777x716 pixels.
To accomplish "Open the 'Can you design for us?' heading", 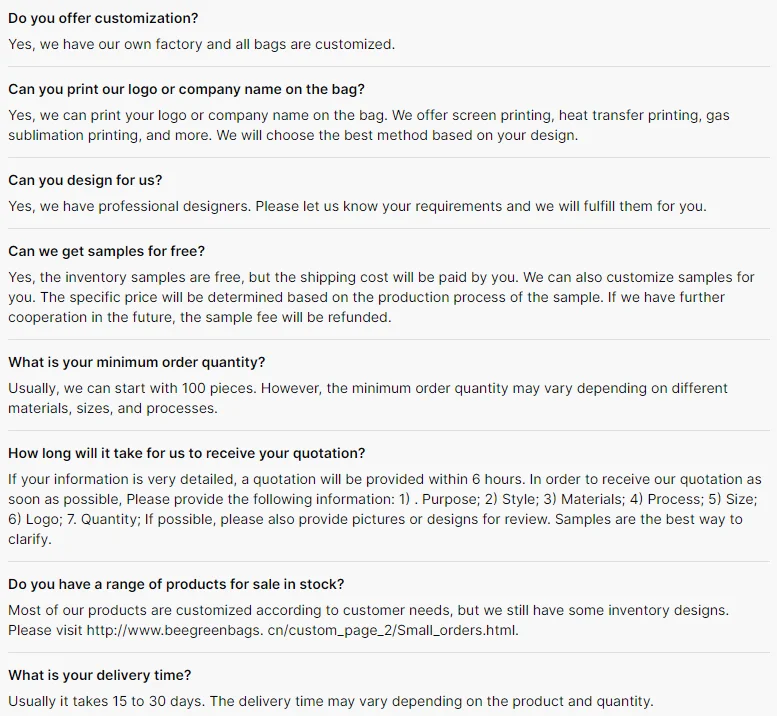I will 85,180.
